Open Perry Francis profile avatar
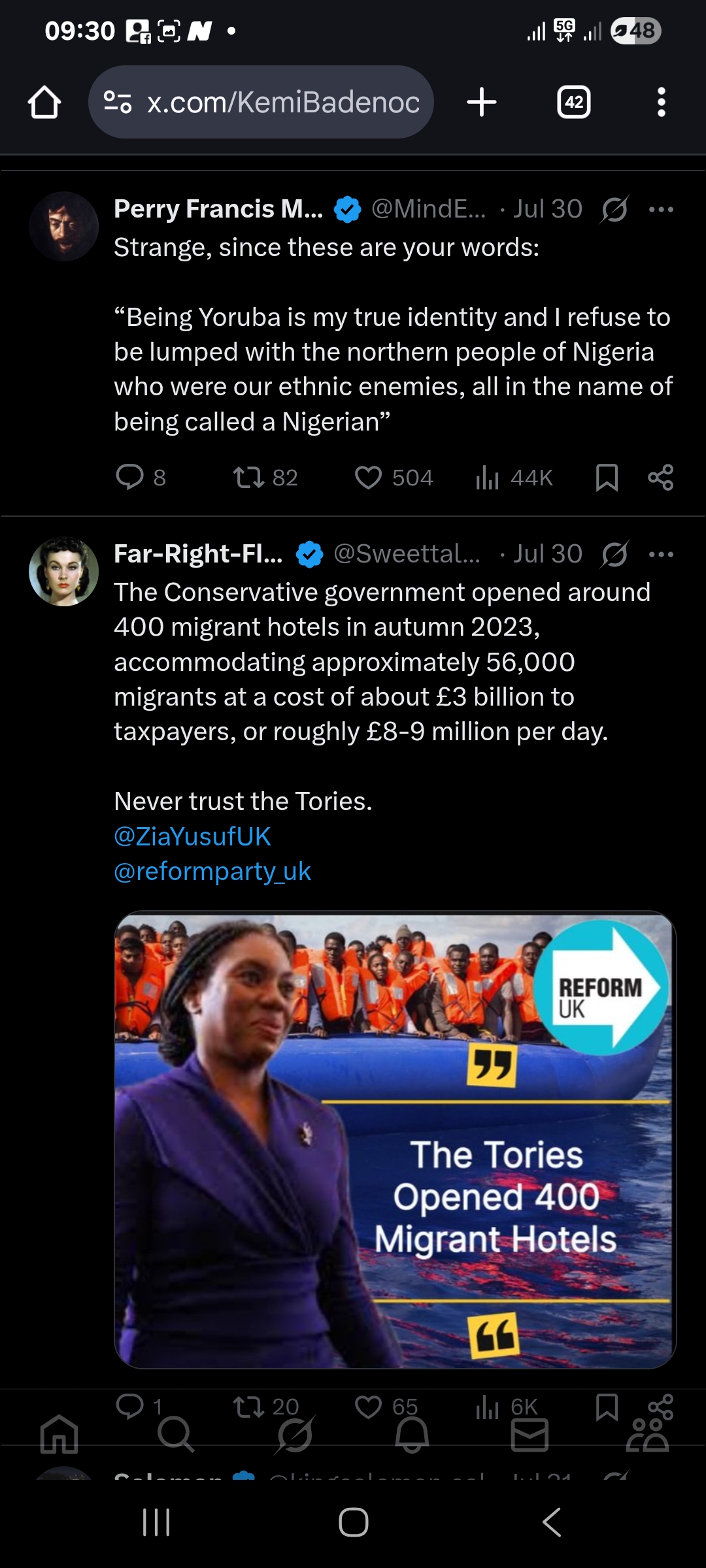Image resolution: width=706 pixels, height=1568 pixels. tap(64, 227)
